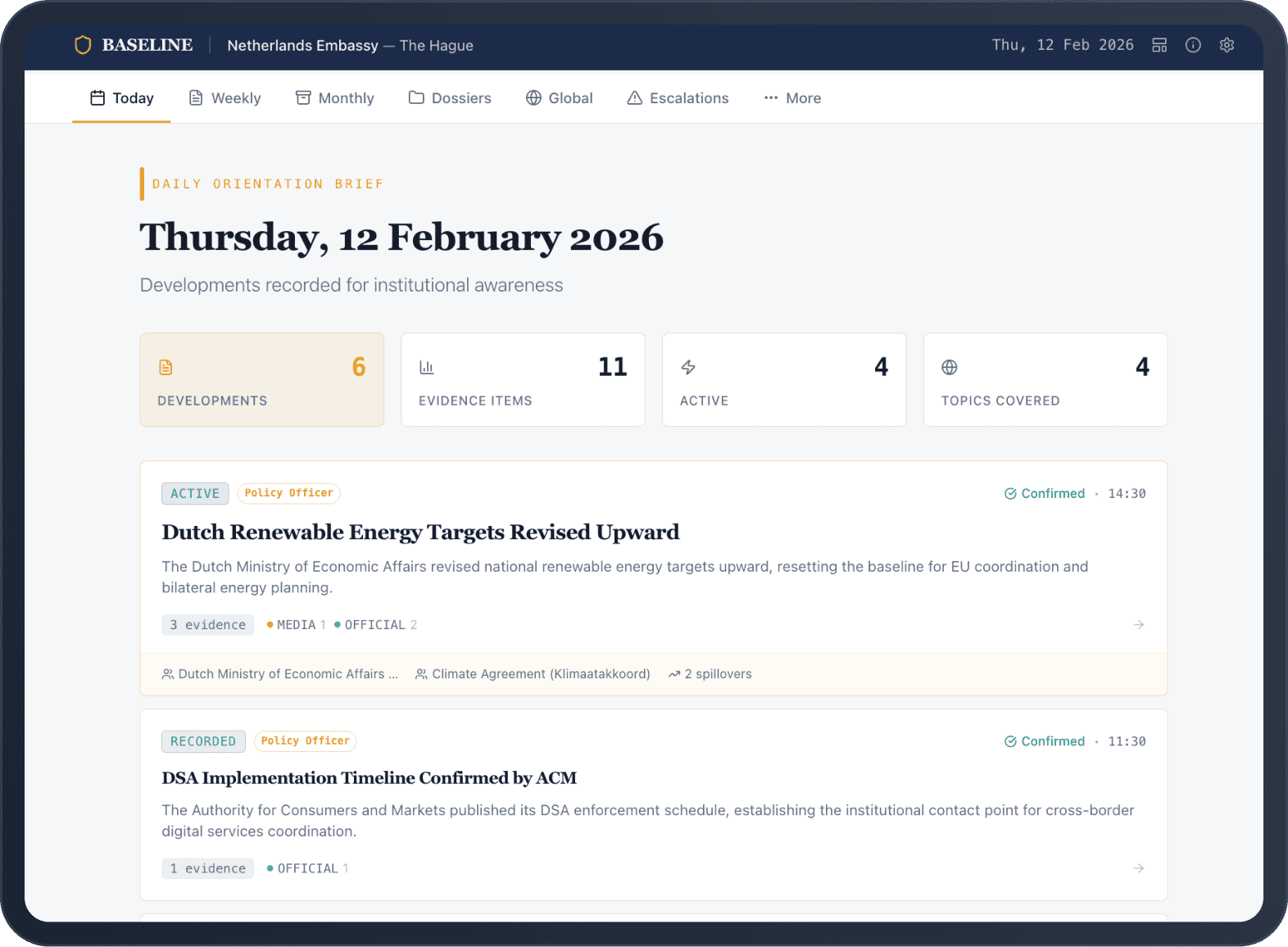The height and width of the screenshot is (947, 1288).
Task: View the Escalations tab
Action: coord(678,98)
